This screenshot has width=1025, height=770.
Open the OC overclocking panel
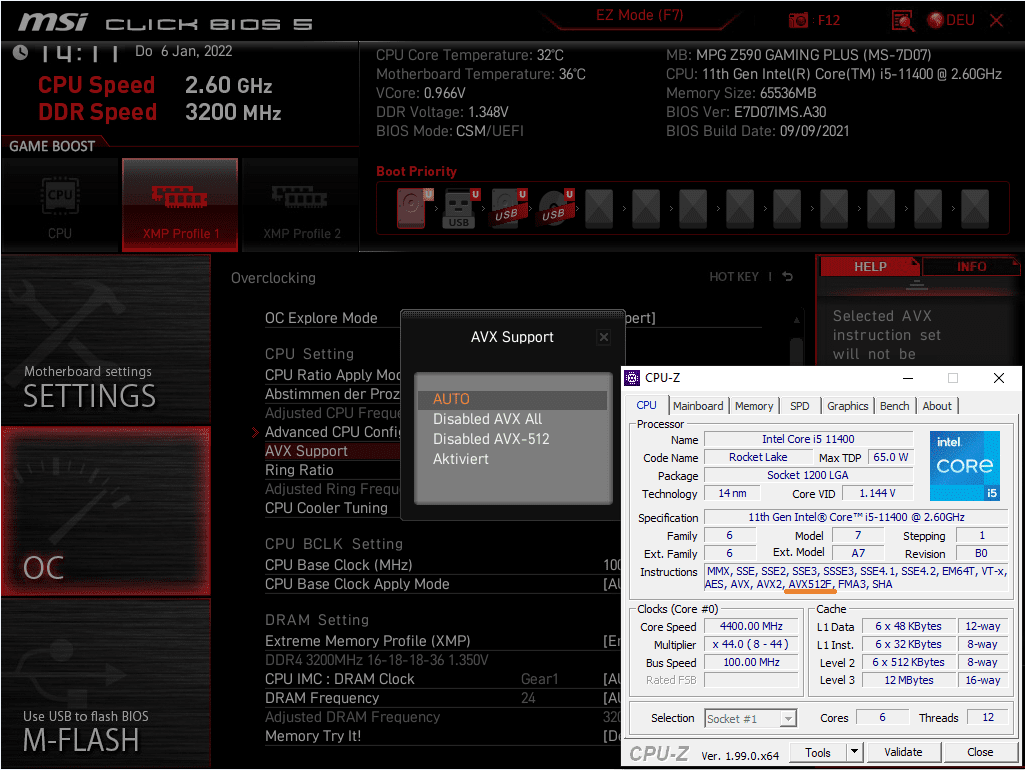(x=106, y=511)
